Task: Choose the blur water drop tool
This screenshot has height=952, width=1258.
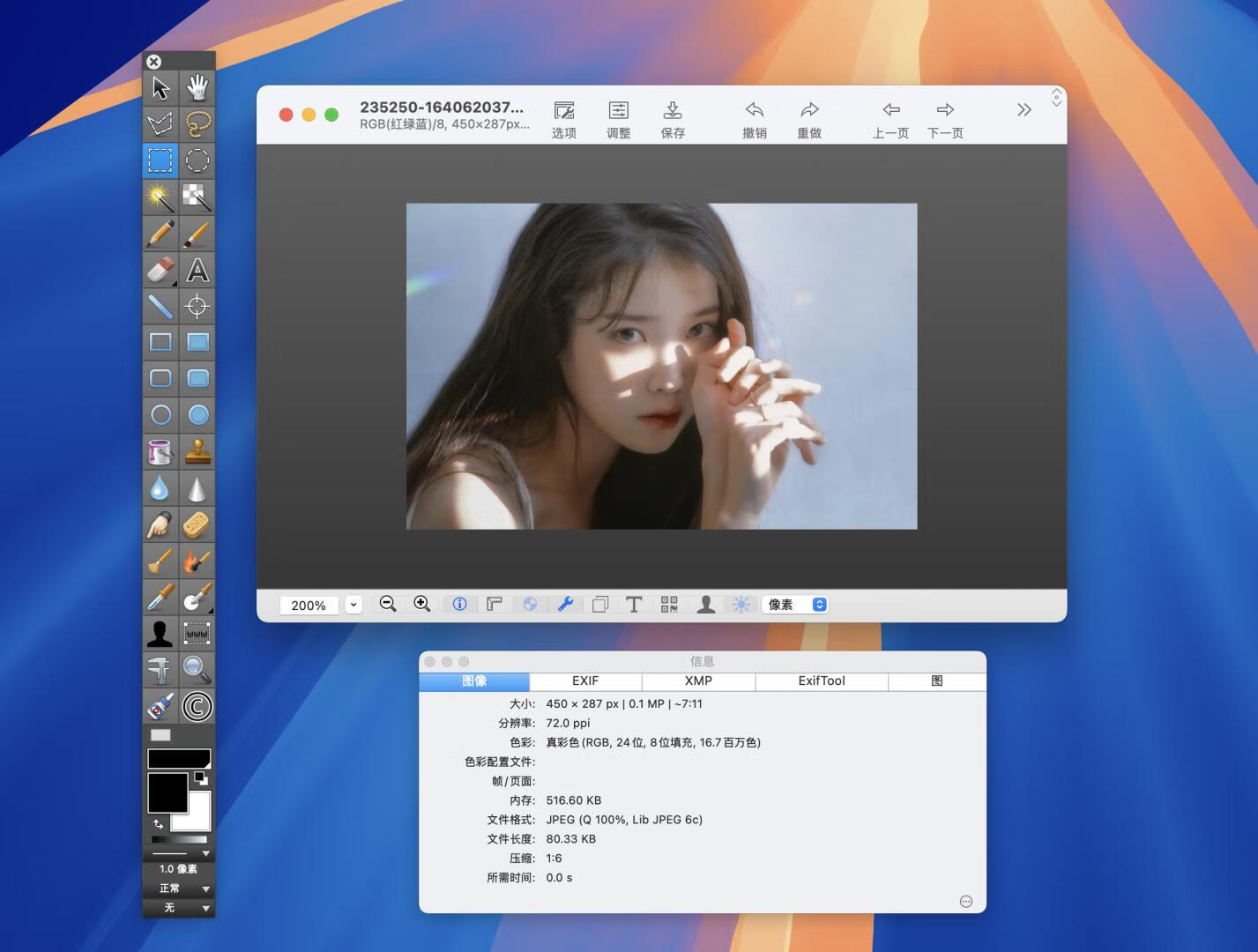Action: [x=160, y=487]
